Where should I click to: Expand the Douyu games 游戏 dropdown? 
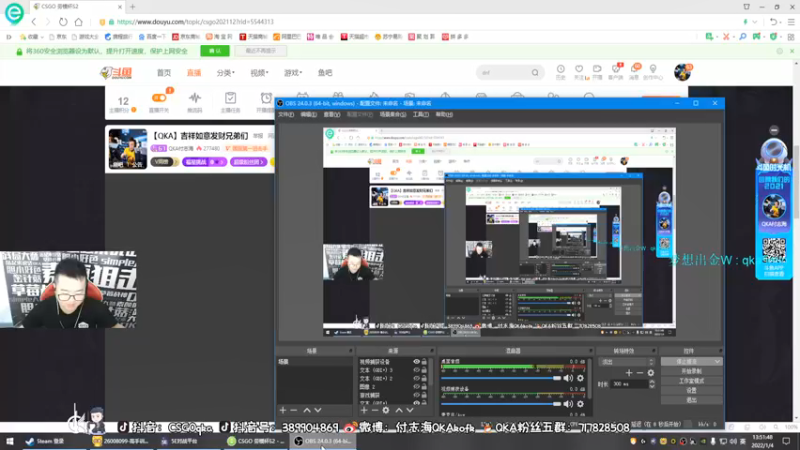click(293, 73)
